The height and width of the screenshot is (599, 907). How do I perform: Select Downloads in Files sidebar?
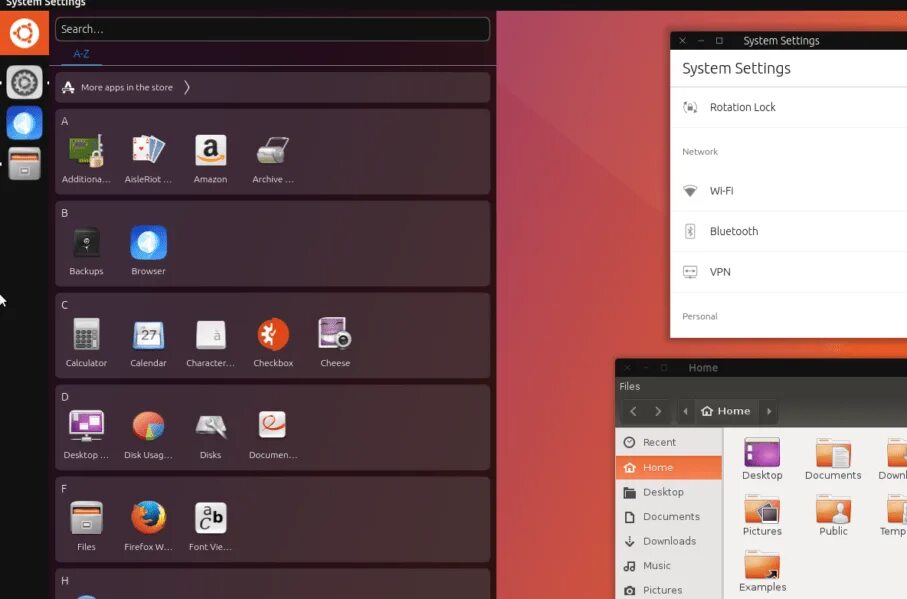pyautogui.click(x=669, y=541)
